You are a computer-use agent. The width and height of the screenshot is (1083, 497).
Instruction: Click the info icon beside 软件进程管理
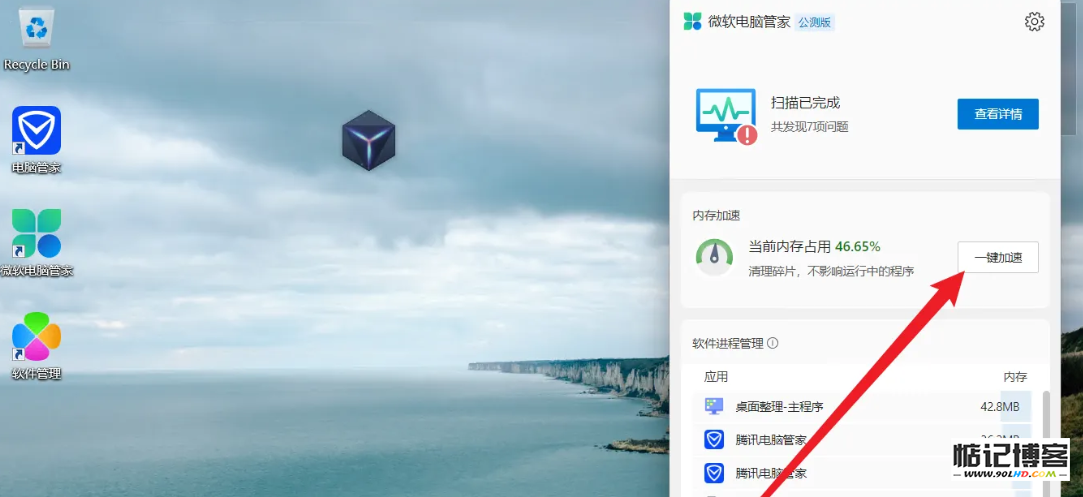[x=773, y=343]
